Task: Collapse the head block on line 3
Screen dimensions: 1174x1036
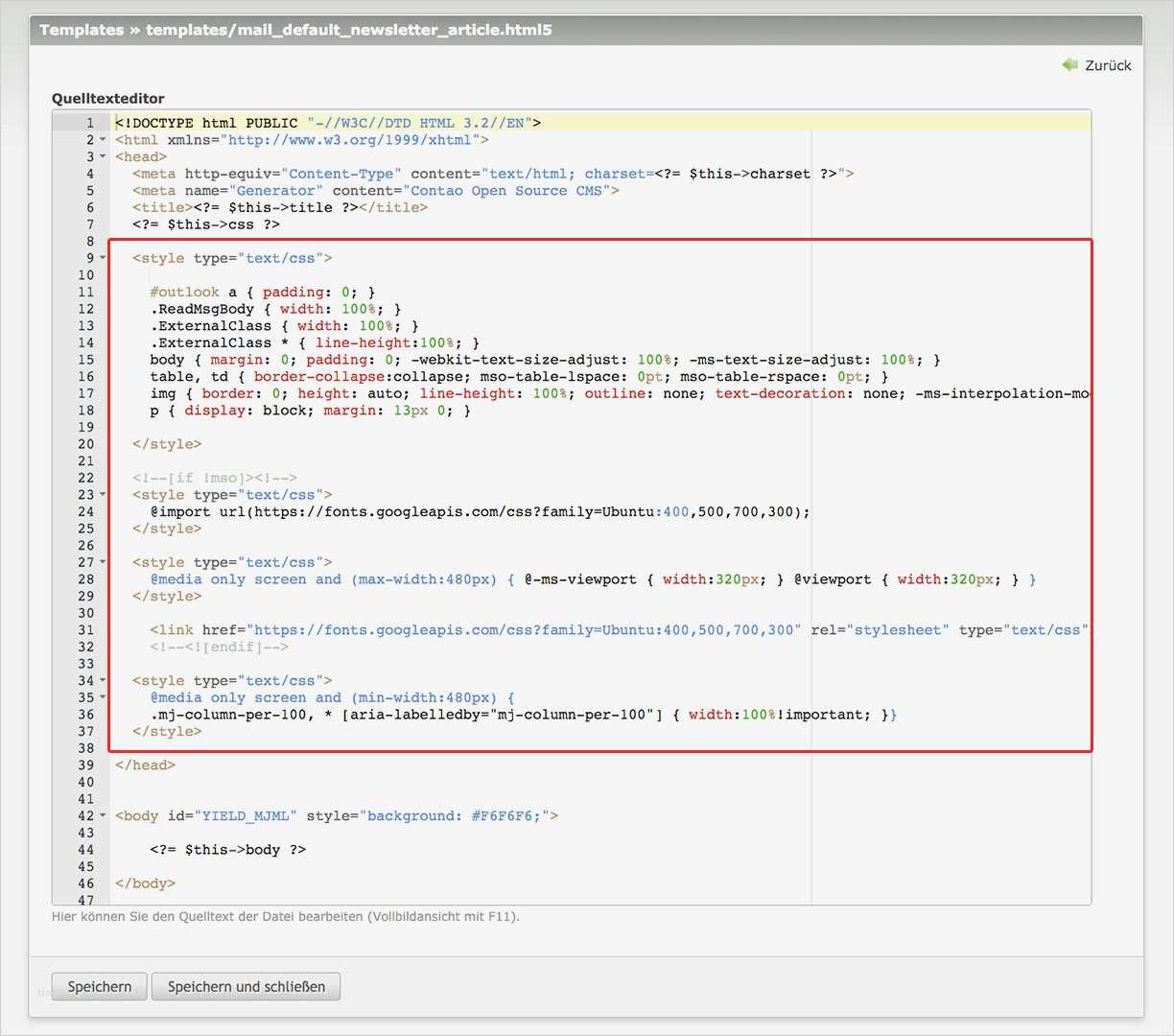Action: 103,157
